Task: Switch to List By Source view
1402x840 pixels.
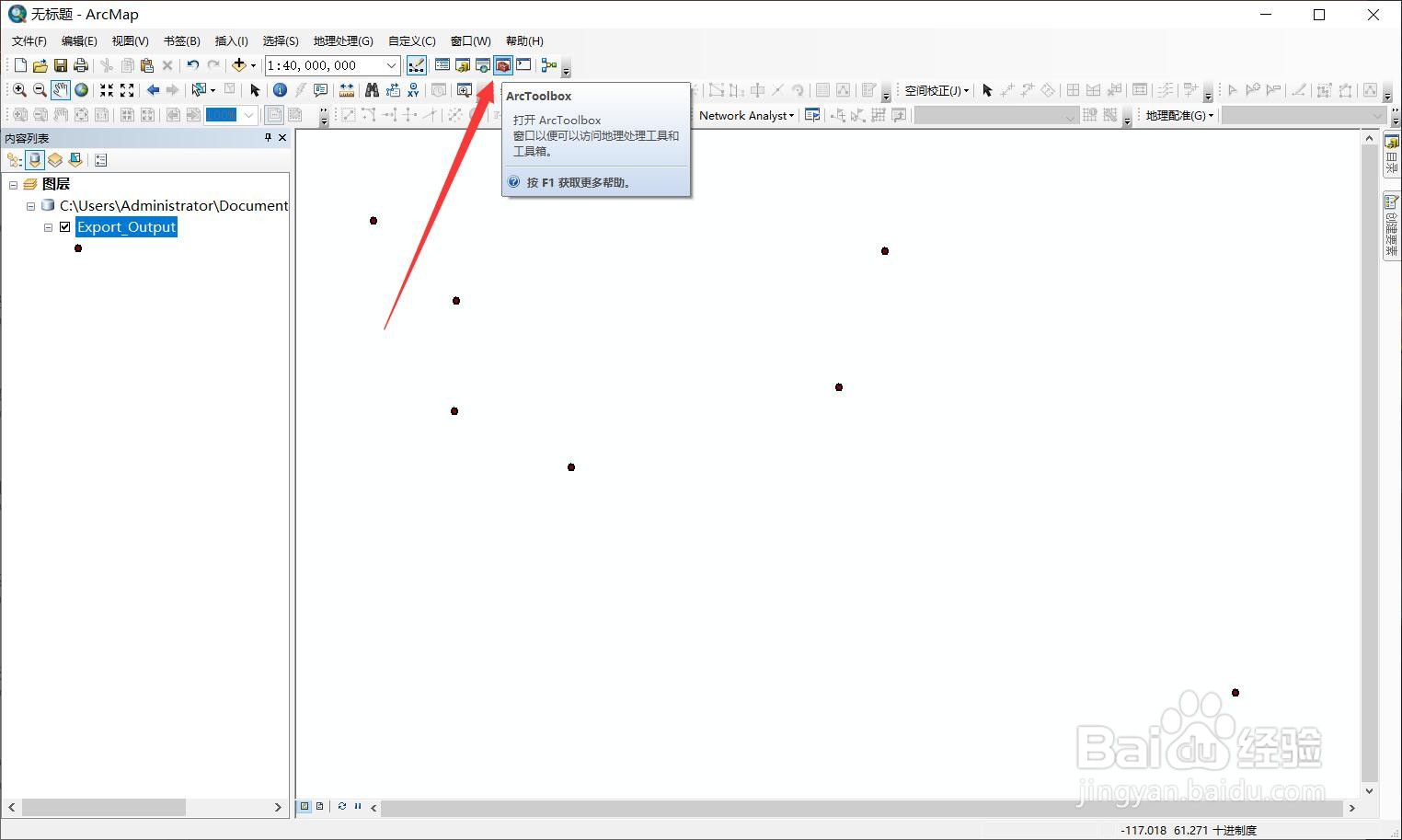Action: [35, 160]
